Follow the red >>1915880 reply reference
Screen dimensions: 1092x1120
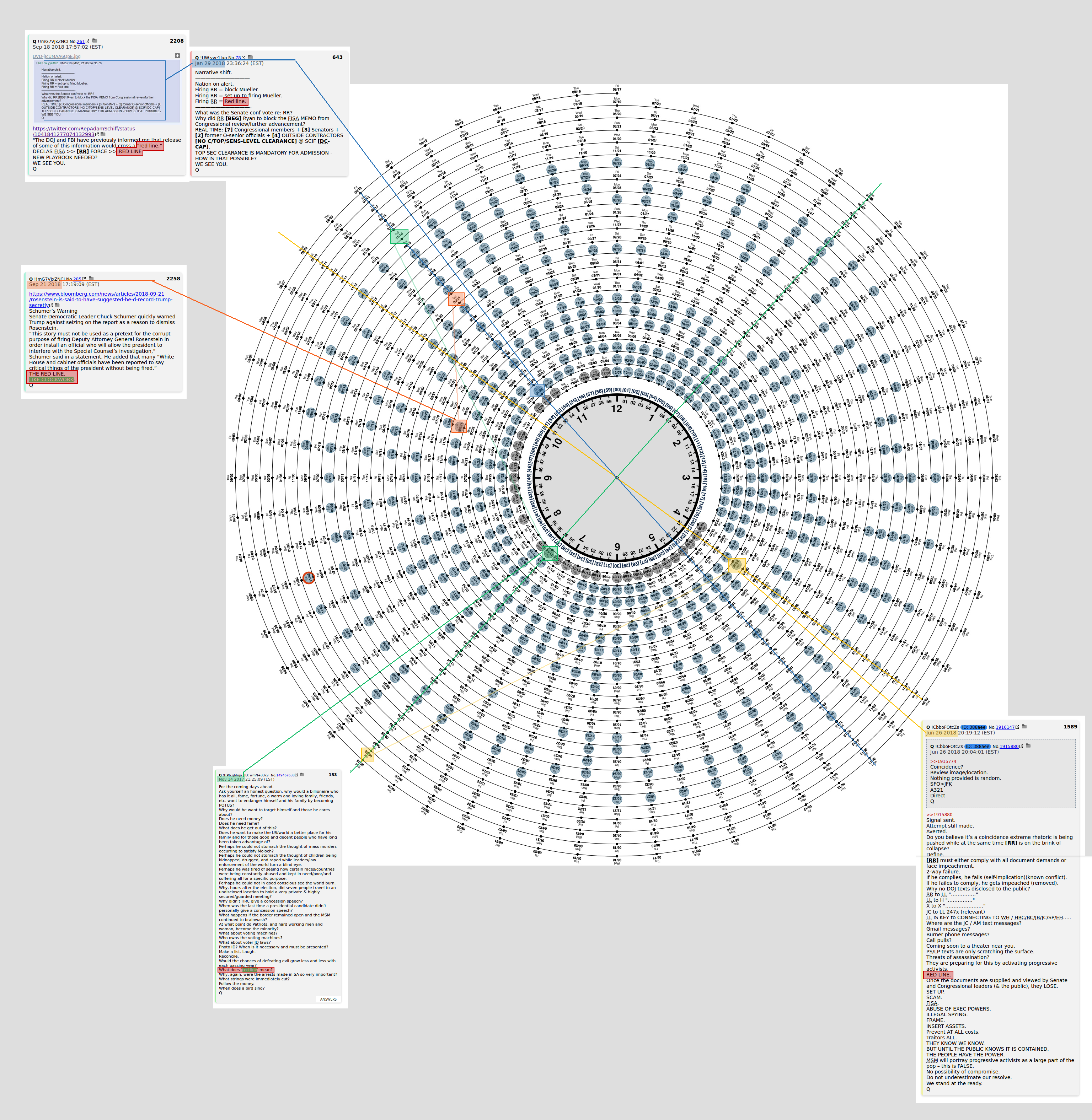point(940,814)
